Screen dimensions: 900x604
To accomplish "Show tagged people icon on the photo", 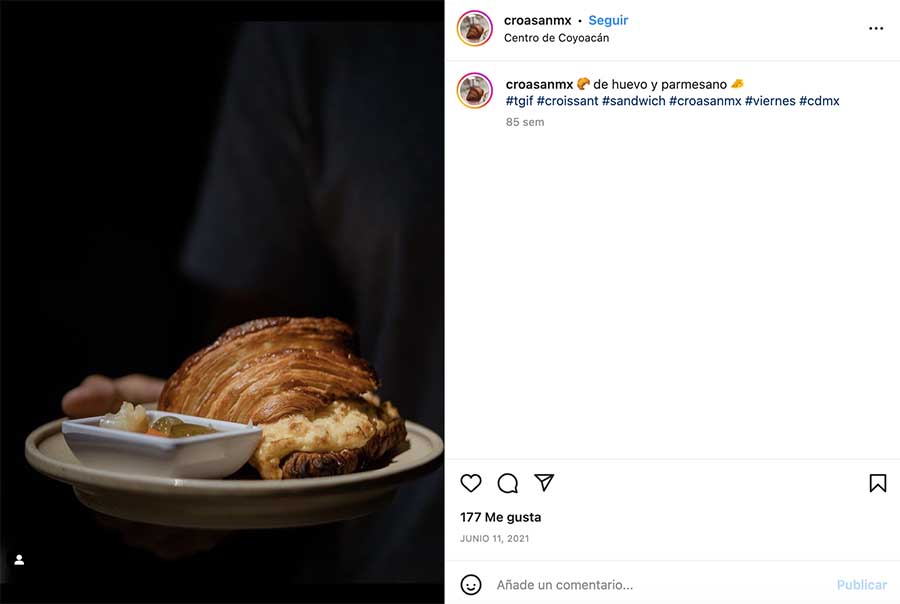I will (19, 559).
